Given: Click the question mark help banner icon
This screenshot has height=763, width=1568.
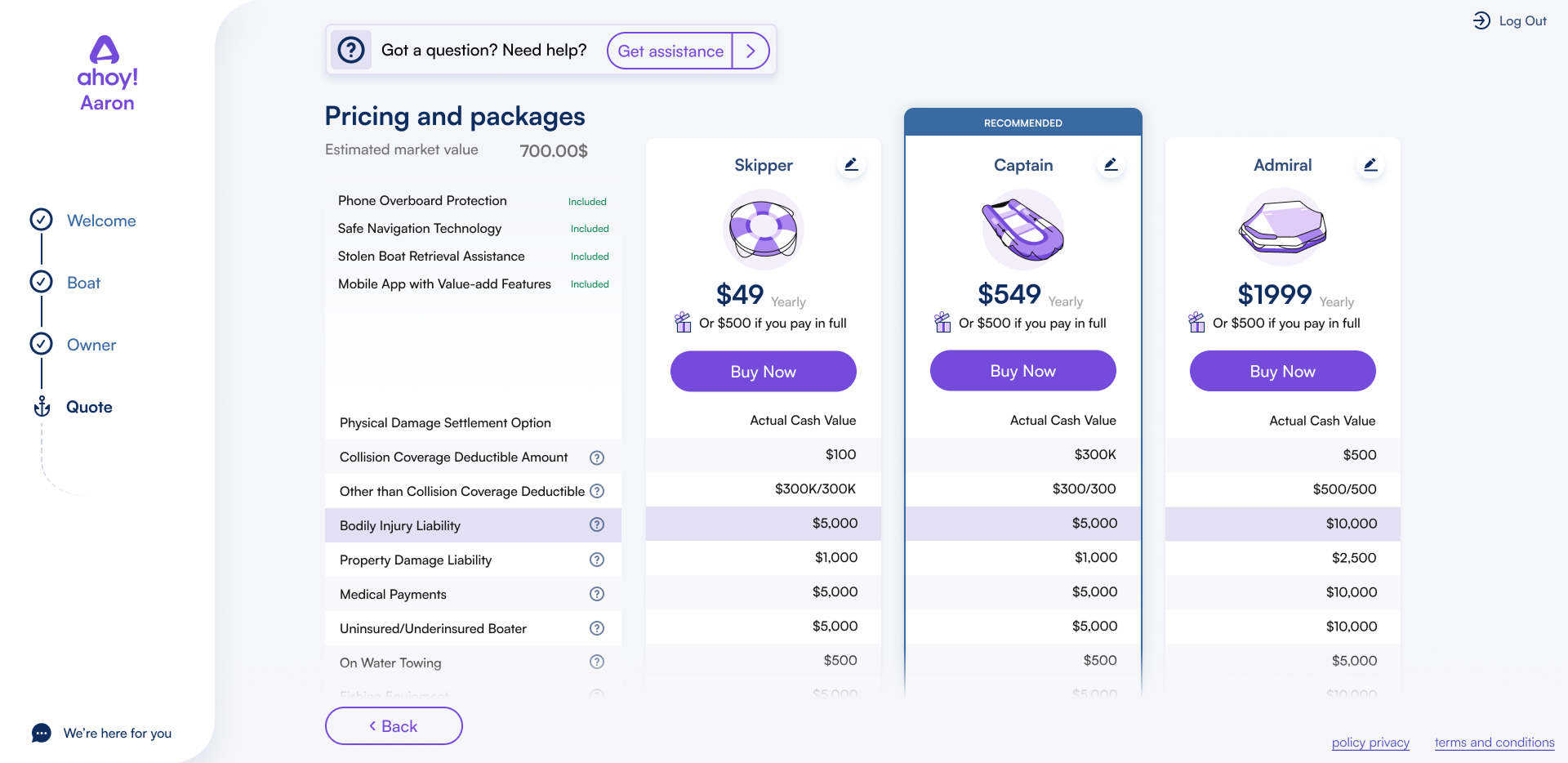Looking at the screenshot, I should pyautogui.click(x=351, y=51).
